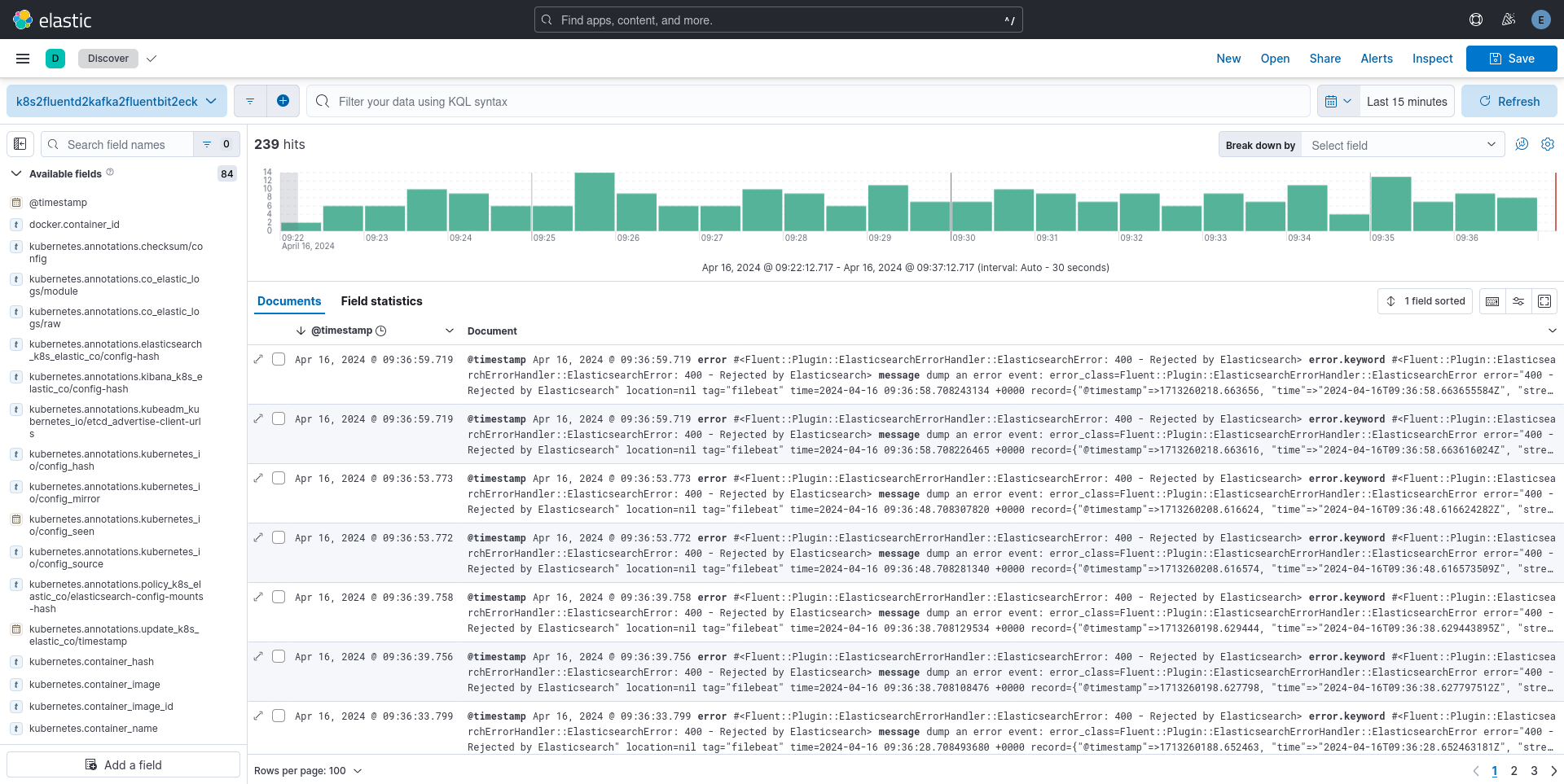This screenshot has height=784, width=1564.
Task: Open display options icon in grid toolbar
Action: [x=1518, y=301]
